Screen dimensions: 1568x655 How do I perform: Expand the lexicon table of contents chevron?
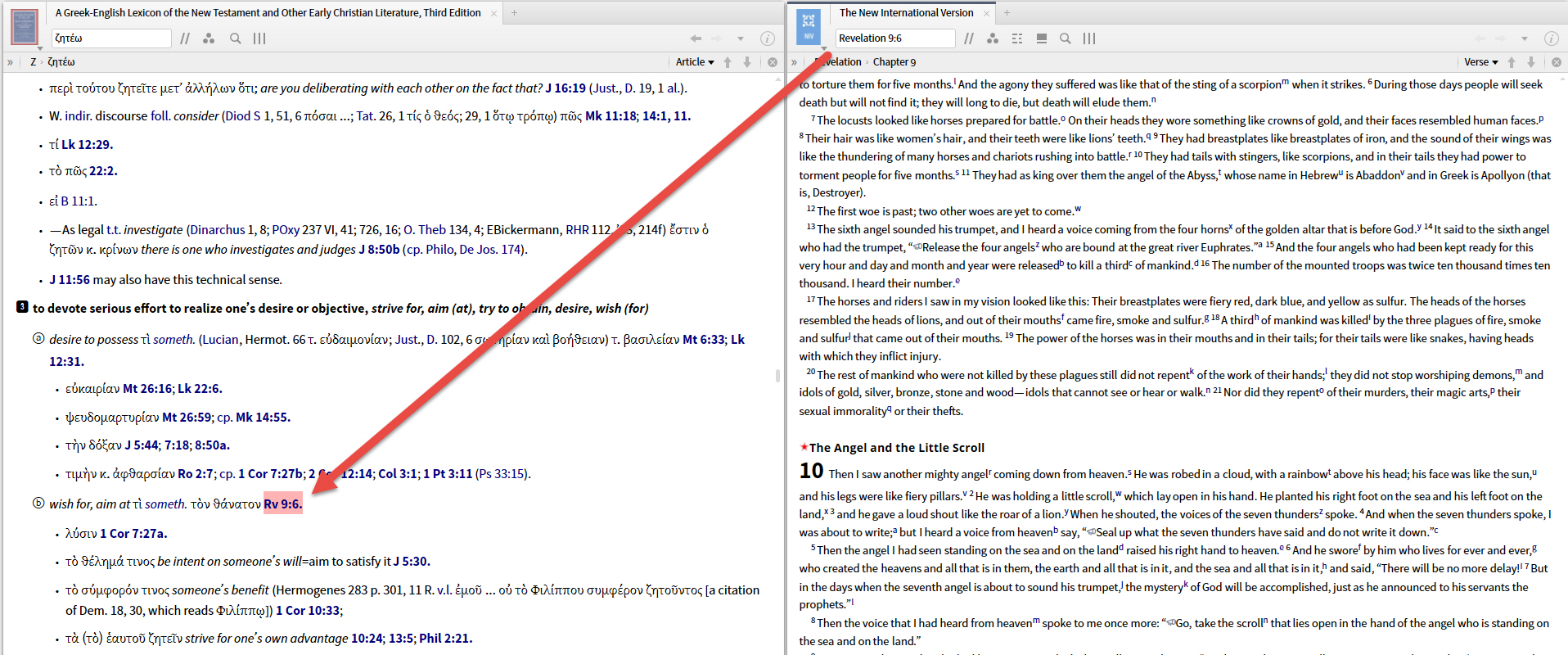coord(10,62)
